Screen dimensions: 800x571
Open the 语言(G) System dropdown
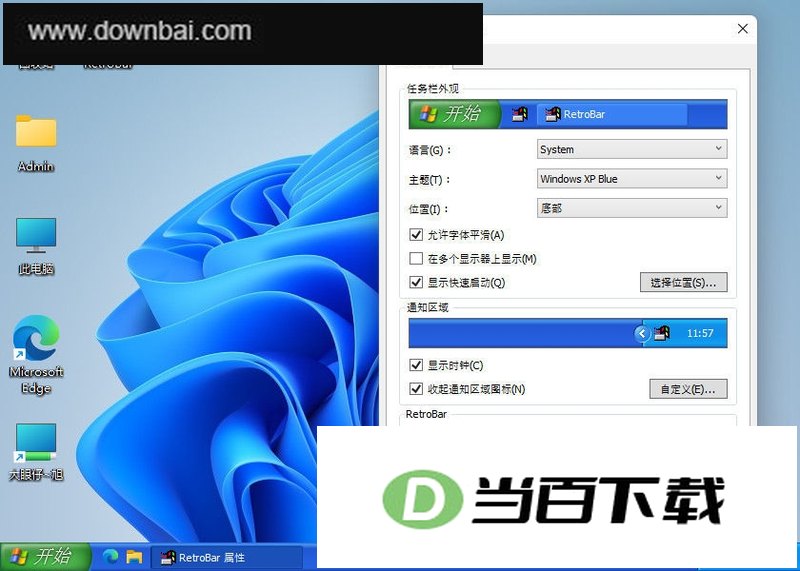coord(632,149)
